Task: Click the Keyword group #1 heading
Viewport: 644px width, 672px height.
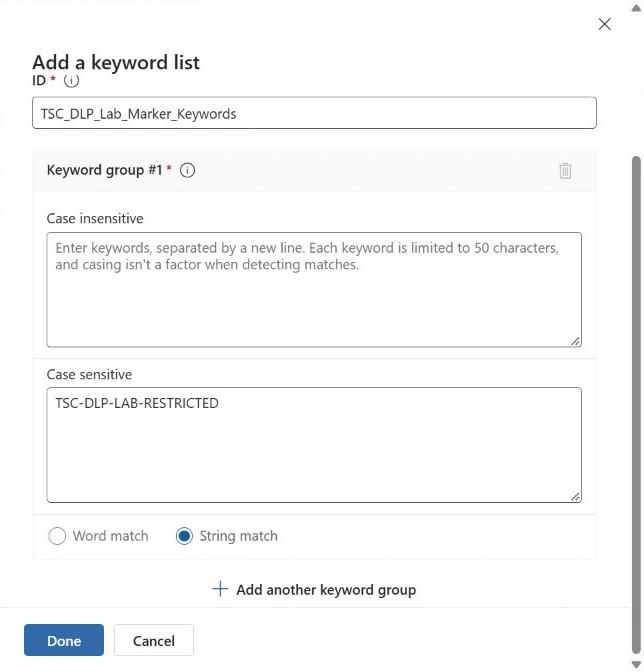Action: click(105, 170)
